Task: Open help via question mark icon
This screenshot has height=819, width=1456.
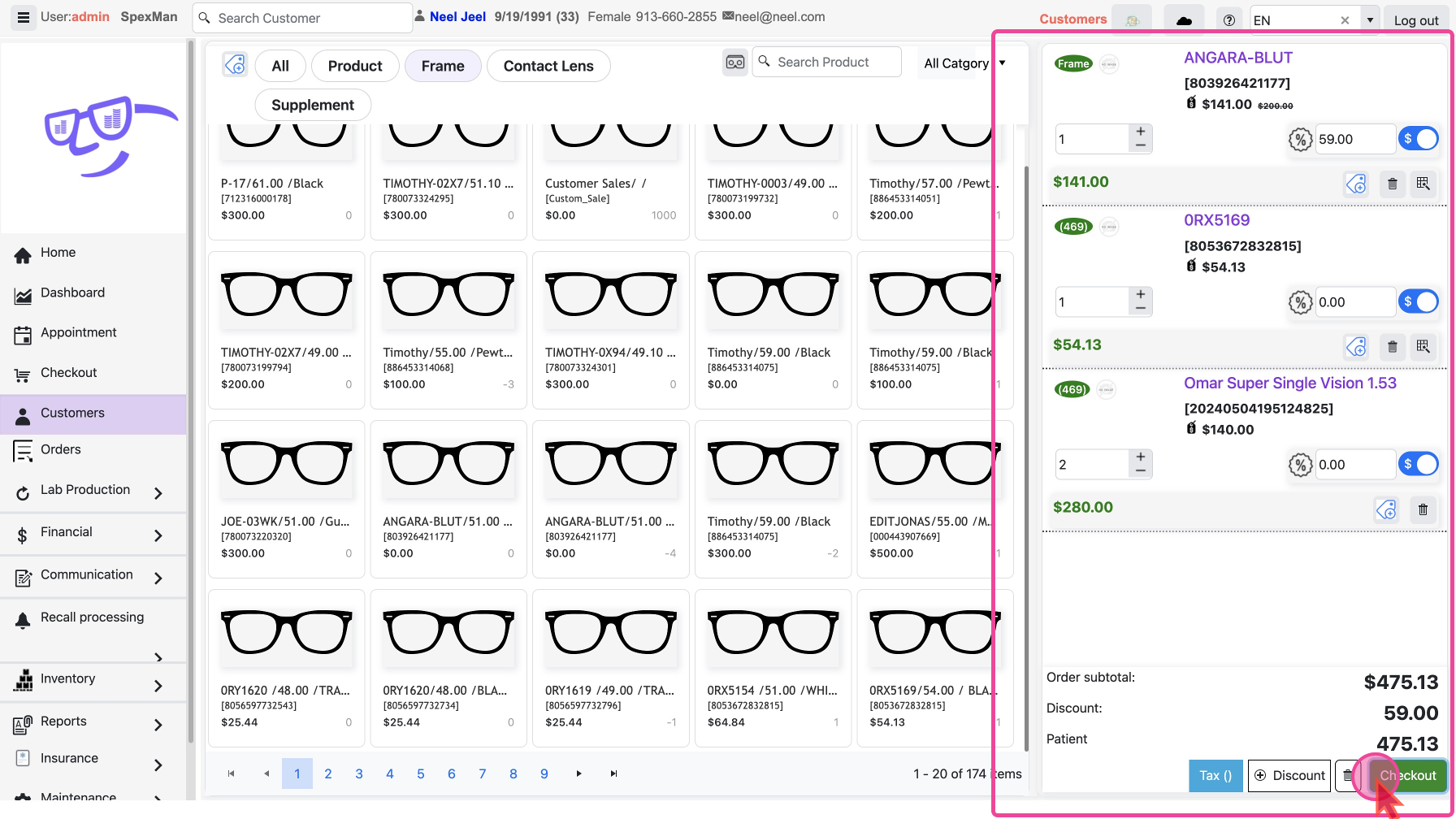Action: 1228,20
